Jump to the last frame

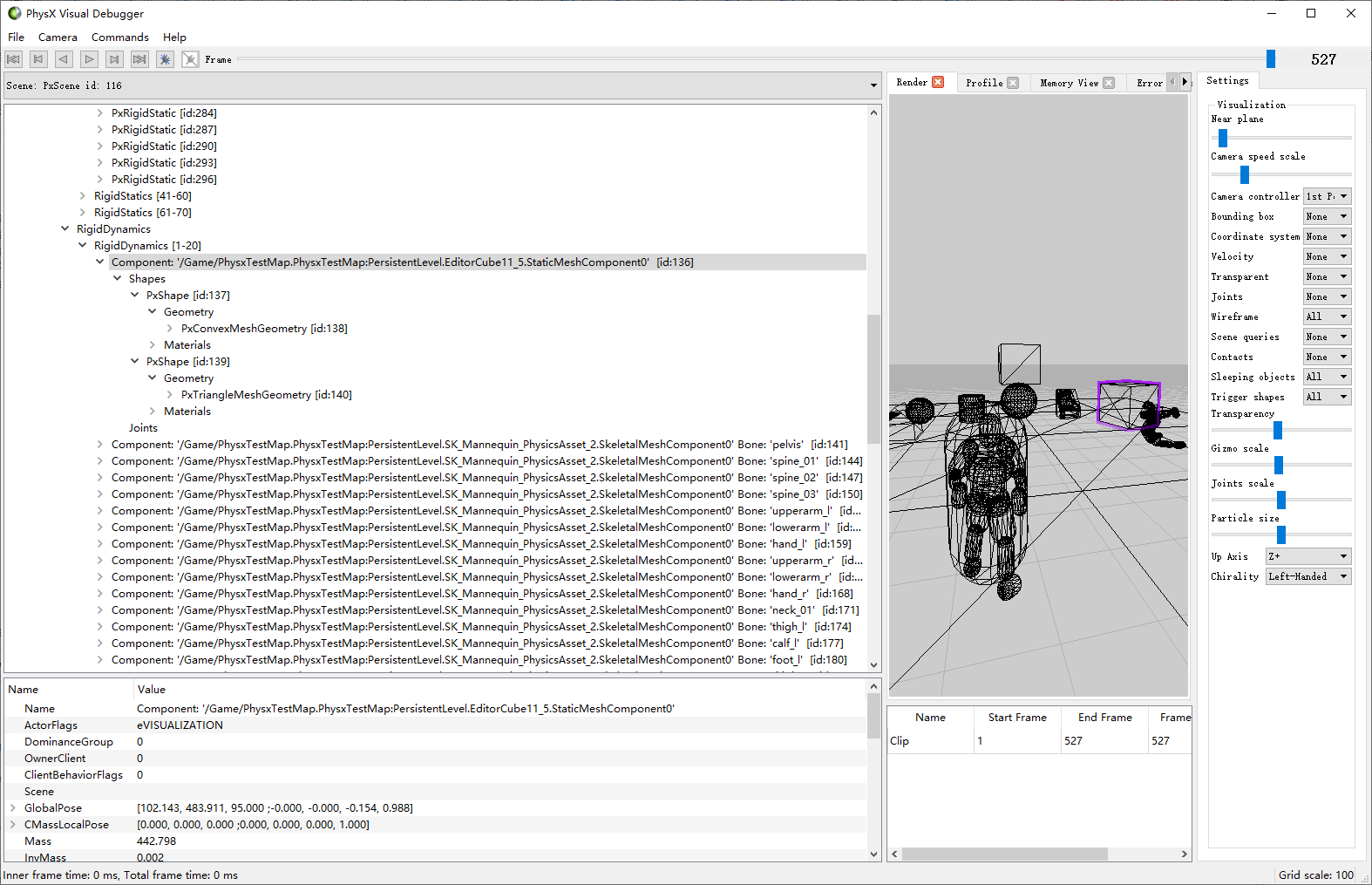[139, 59]
